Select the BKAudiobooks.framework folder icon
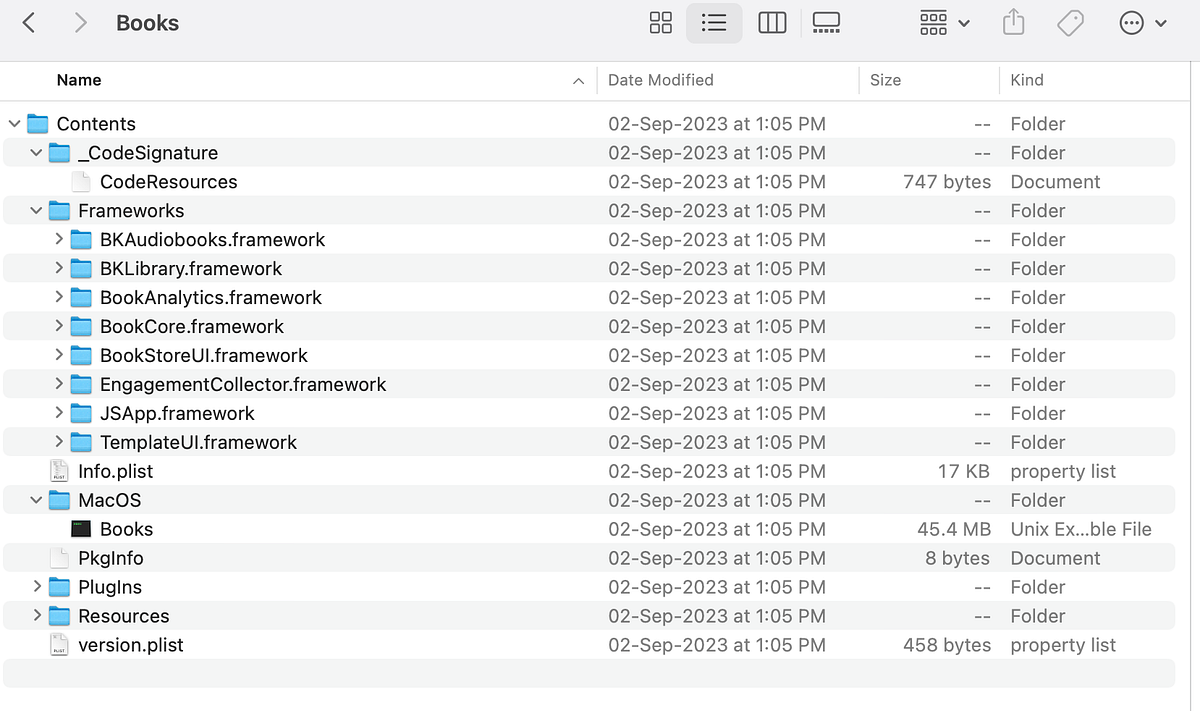Viewport: 1200px width, 711px height. [x=82, y=240]
